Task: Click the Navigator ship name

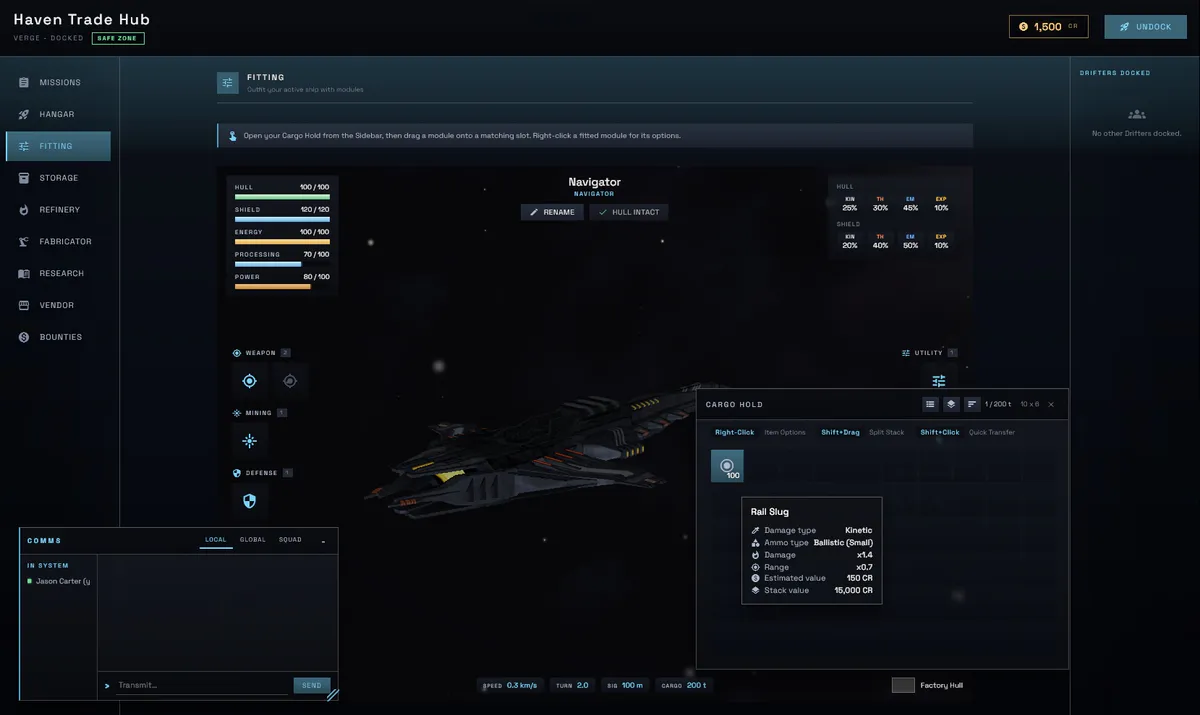Action: point(594,182)
